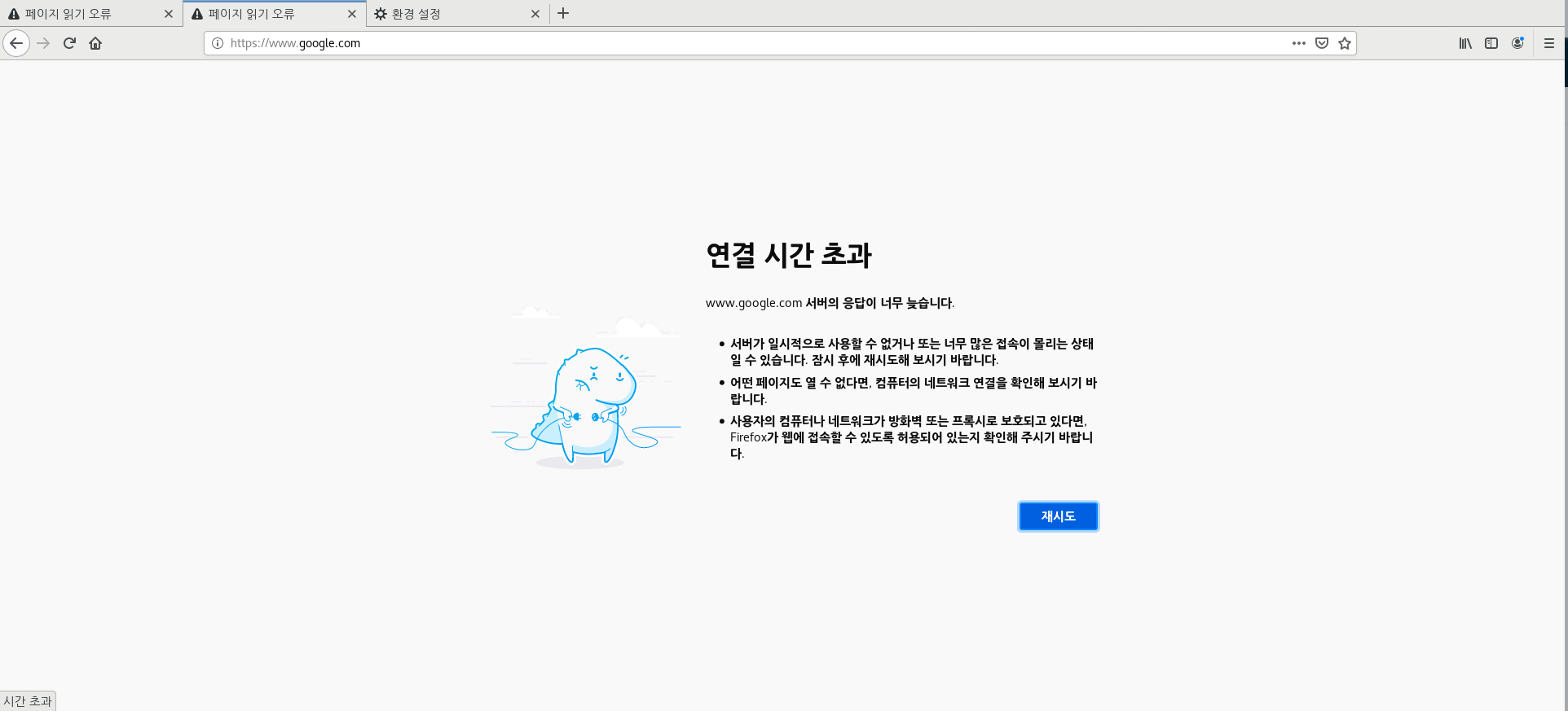This screenshot has height=711, width=1568.
Task: Click the forward navigation arrow
Action: [44, 43]
